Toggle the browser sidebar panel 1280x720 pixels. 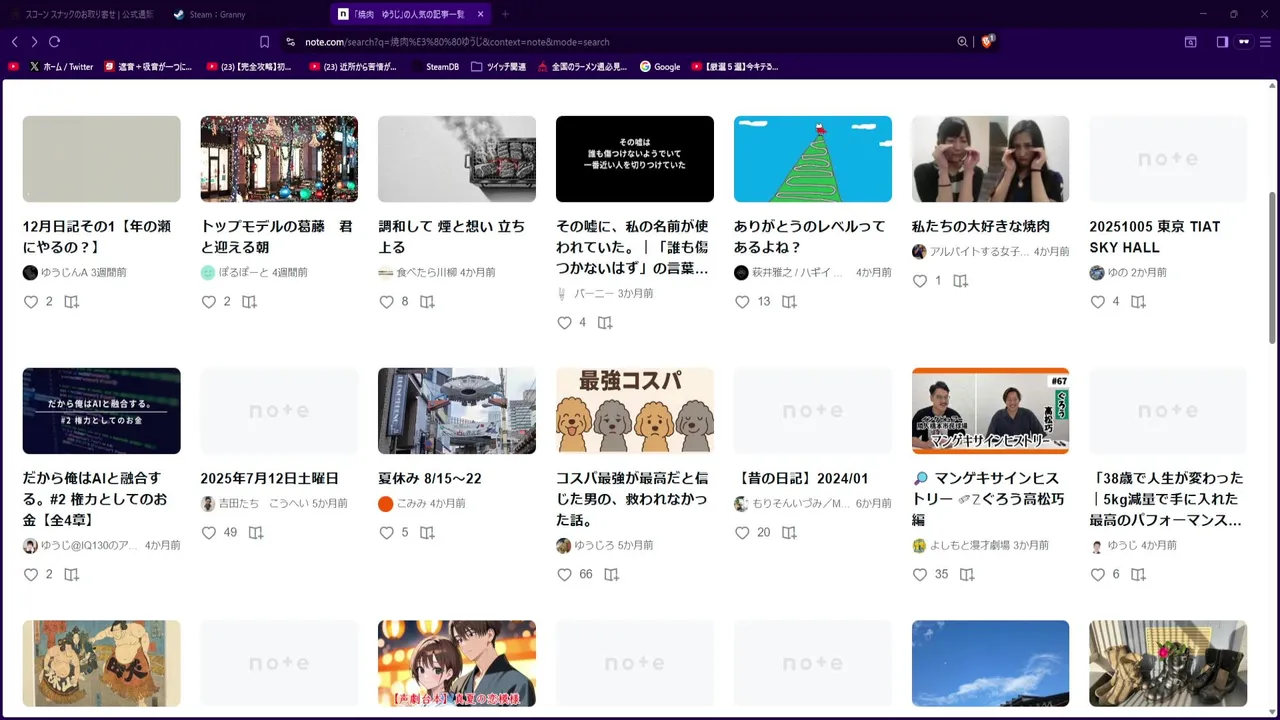1222,42
